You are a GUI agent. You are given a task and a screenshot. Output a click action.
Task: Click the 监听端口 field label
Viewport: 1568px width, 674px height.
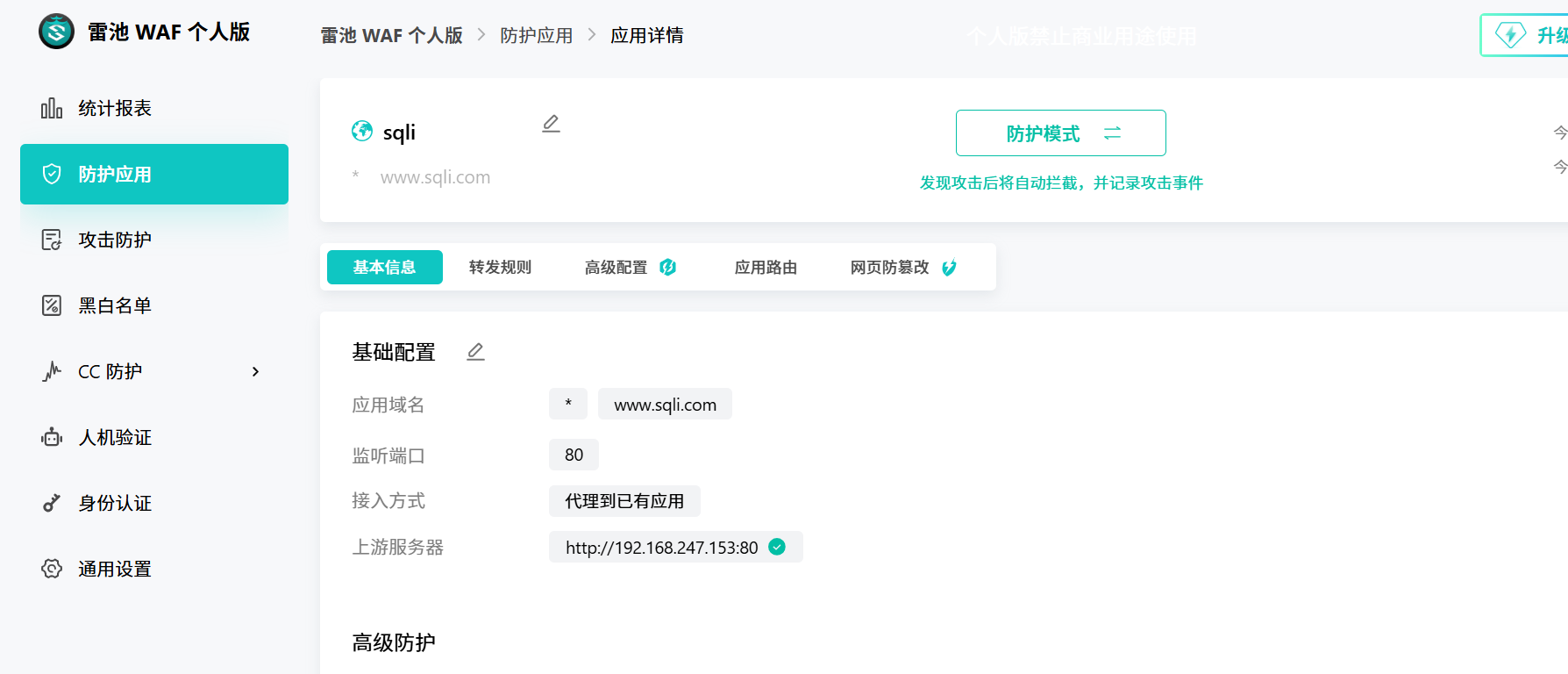pos(388,455)
